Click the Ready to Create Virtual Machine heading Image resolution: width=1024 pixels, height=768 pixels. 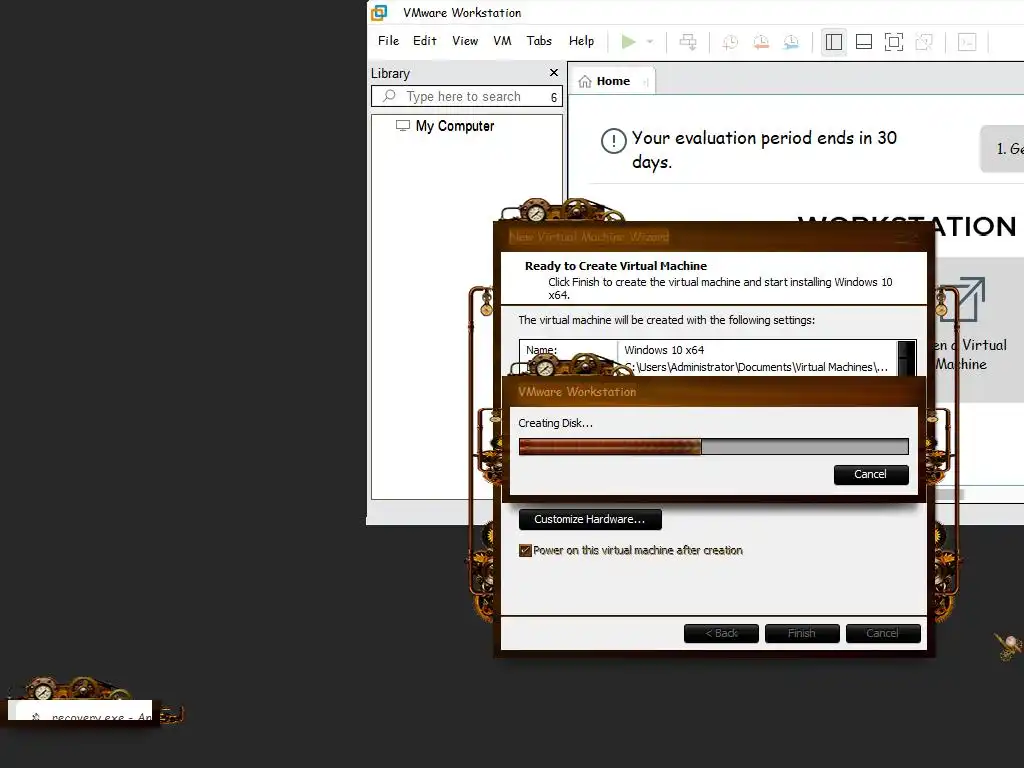tap(615, 266)
